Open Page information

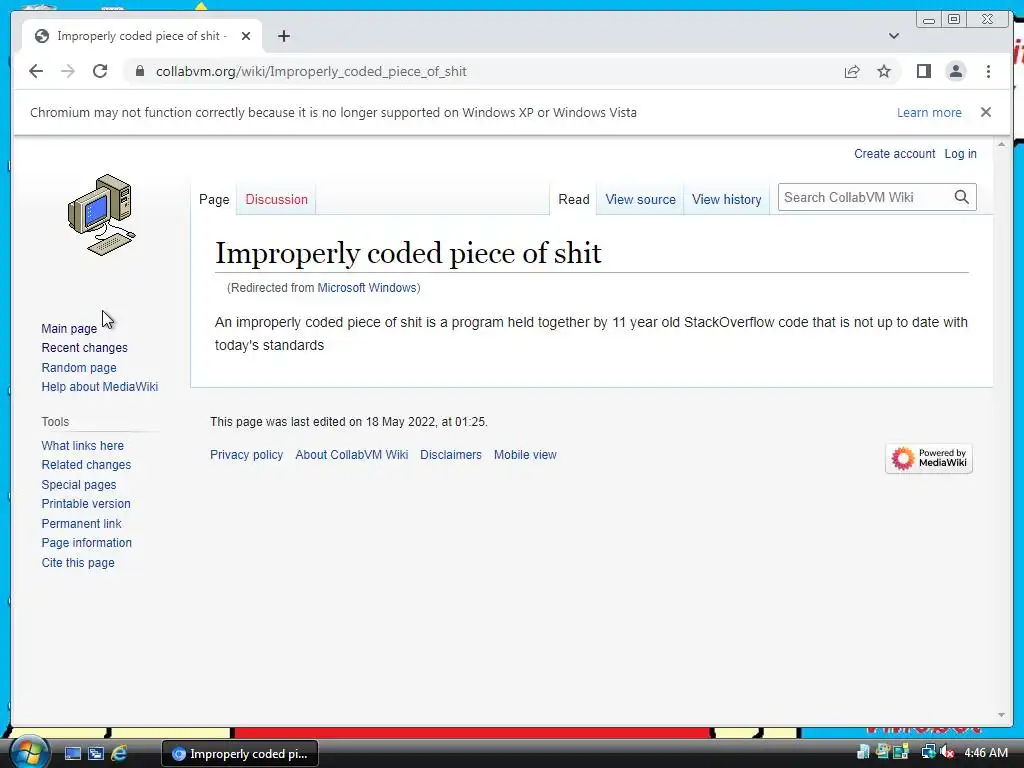pos(86,543)
